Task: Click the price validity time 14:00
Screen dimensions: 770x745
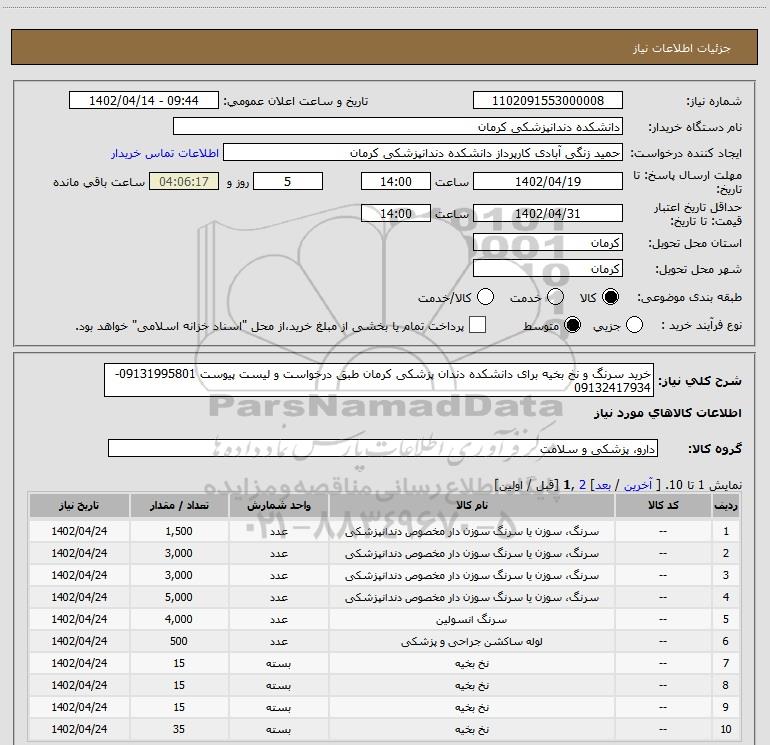Action: coord(396,214)
